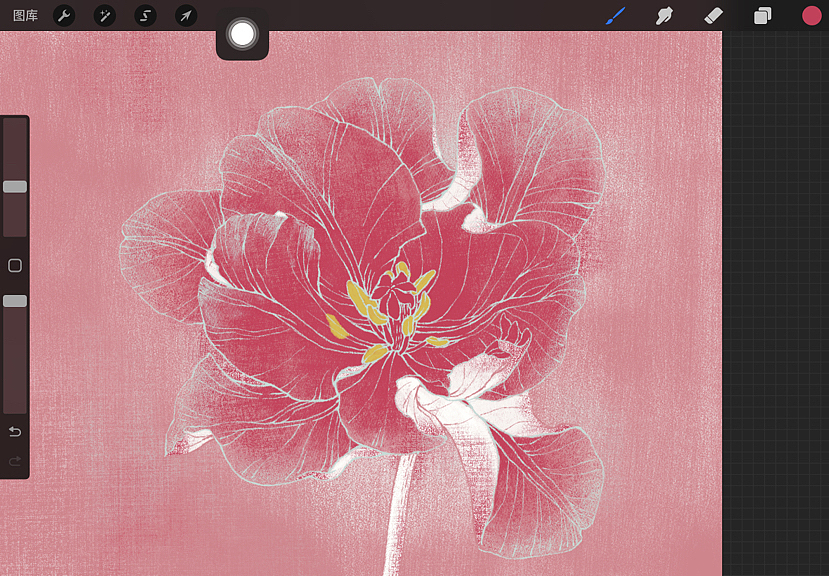Image resolution: width=829 pixels, height=576 pixels.
Task: Tap the white floating circle button
Action: [242, 34]
